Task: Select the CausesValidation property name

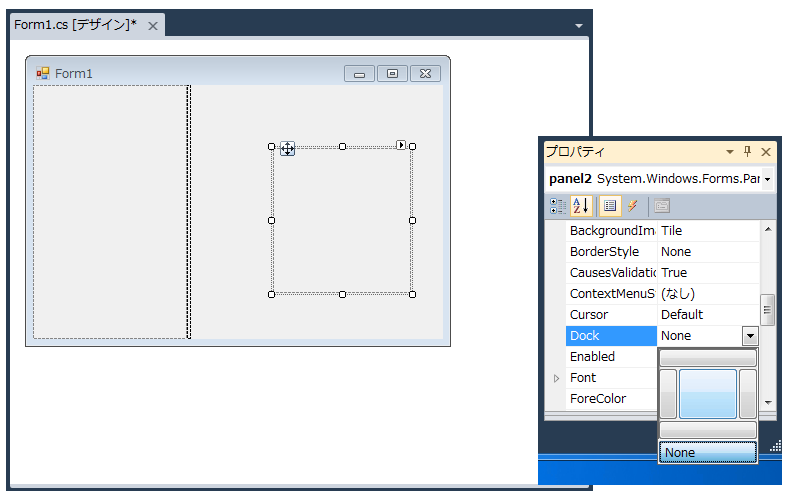Action: pyautogui.click(x=612, y=272)
